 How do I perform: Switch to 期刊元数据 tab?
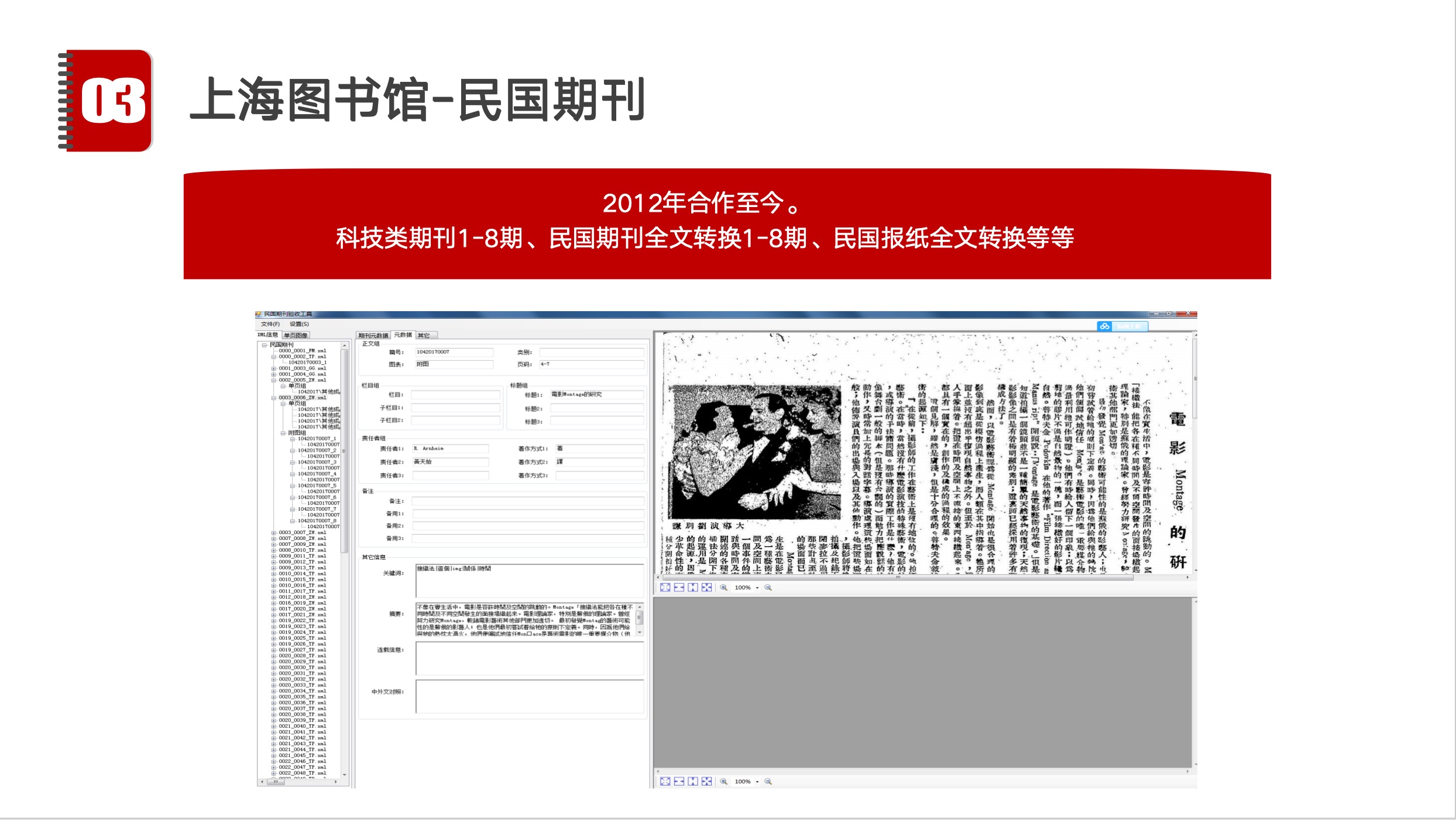tap(373, 335)
